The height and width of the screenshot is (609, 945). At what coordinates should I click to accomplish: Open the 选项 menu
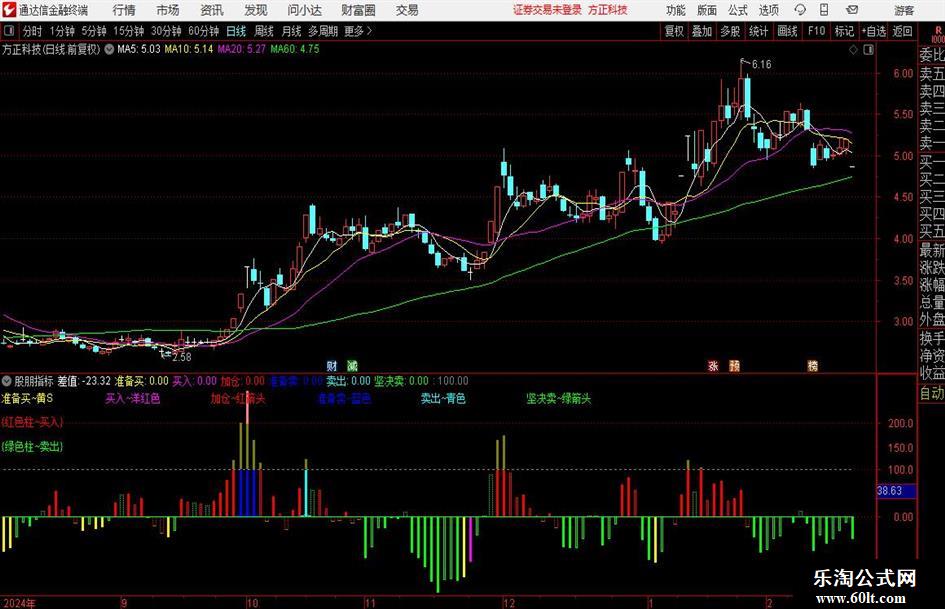coord(768,10)
